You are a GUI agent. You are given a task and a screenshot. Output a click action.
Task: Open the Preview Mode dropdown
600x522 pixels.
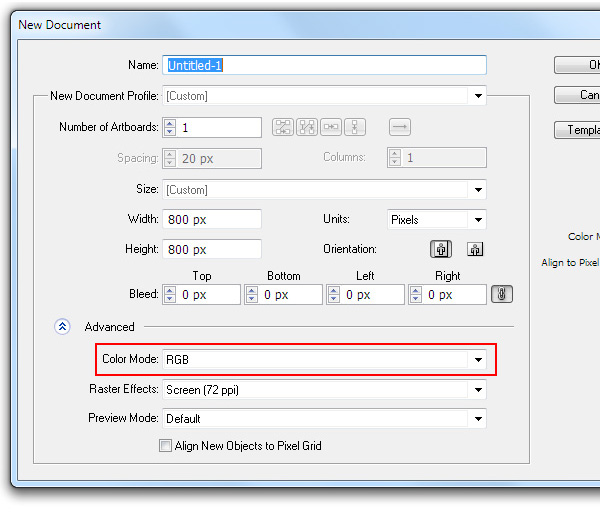pyautogui.click(x=478, y=419)
